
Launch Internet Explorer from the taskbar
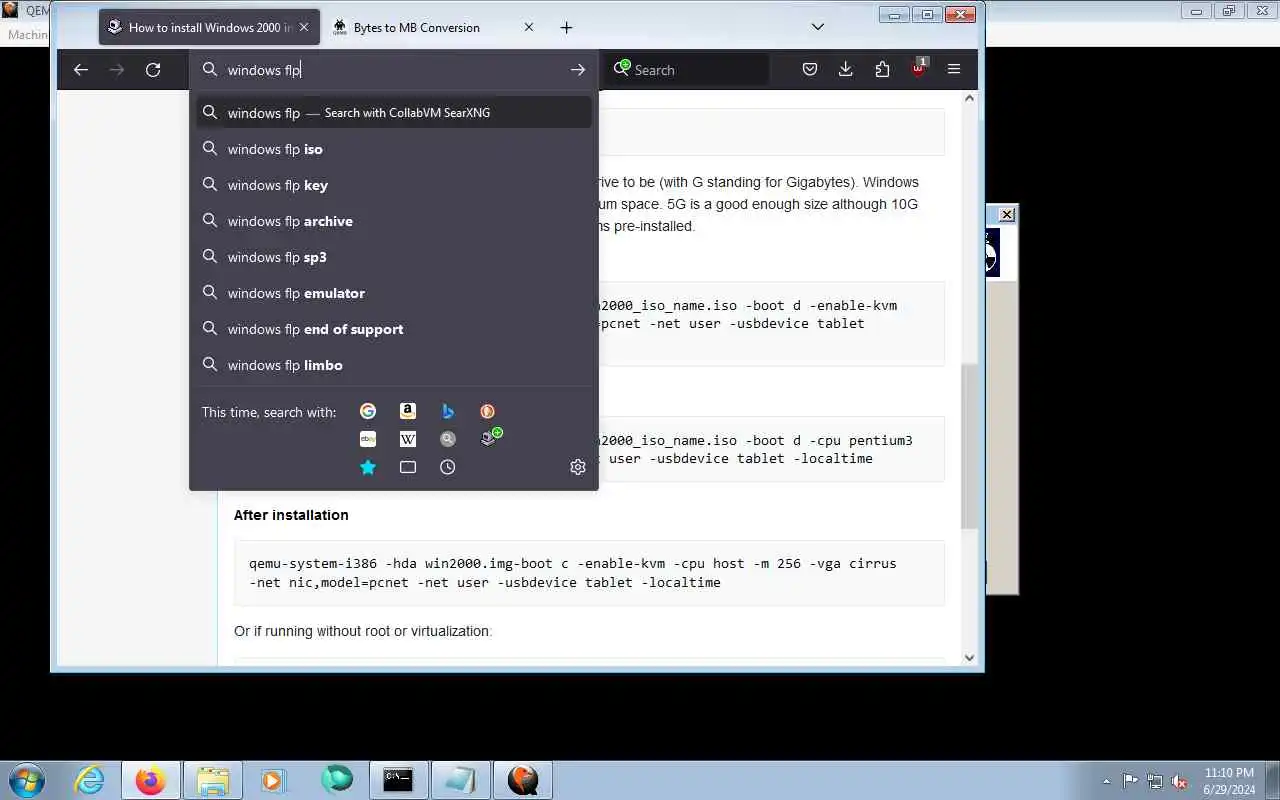point(90,780)
